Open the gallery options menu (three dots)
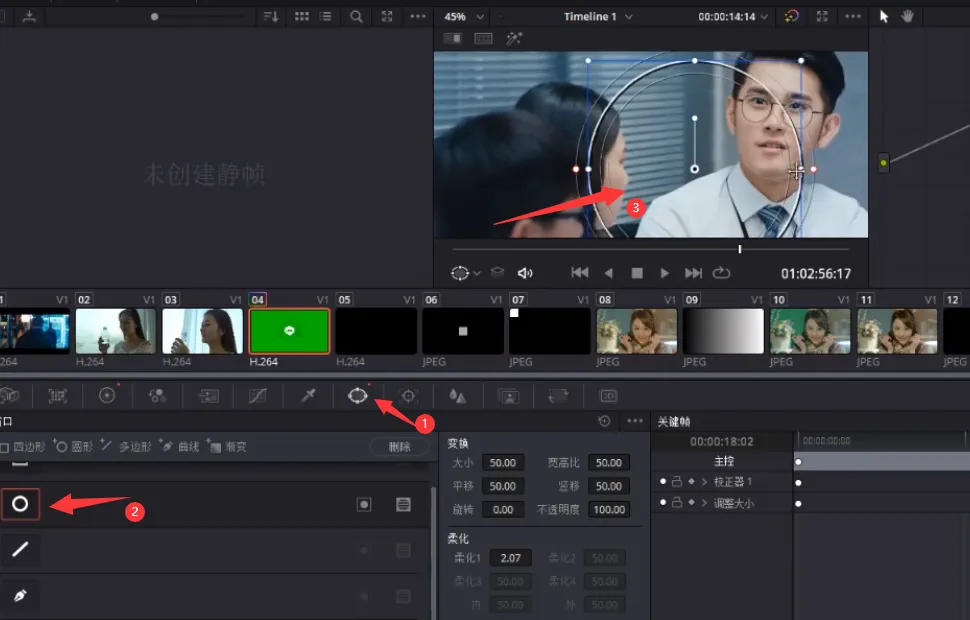 point(418,17)
